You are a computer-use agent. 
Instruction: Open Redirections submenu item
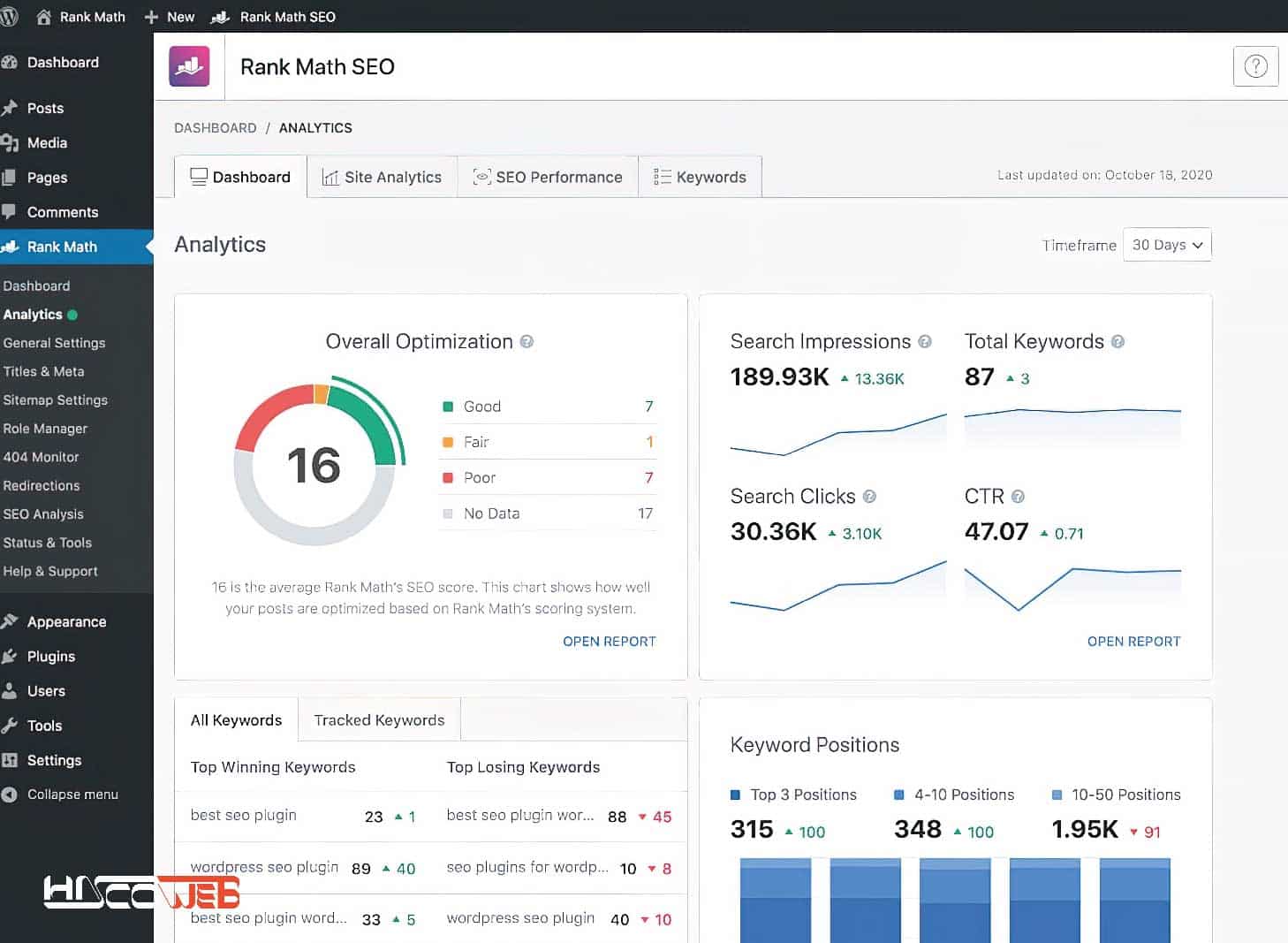tap(41, 485)
